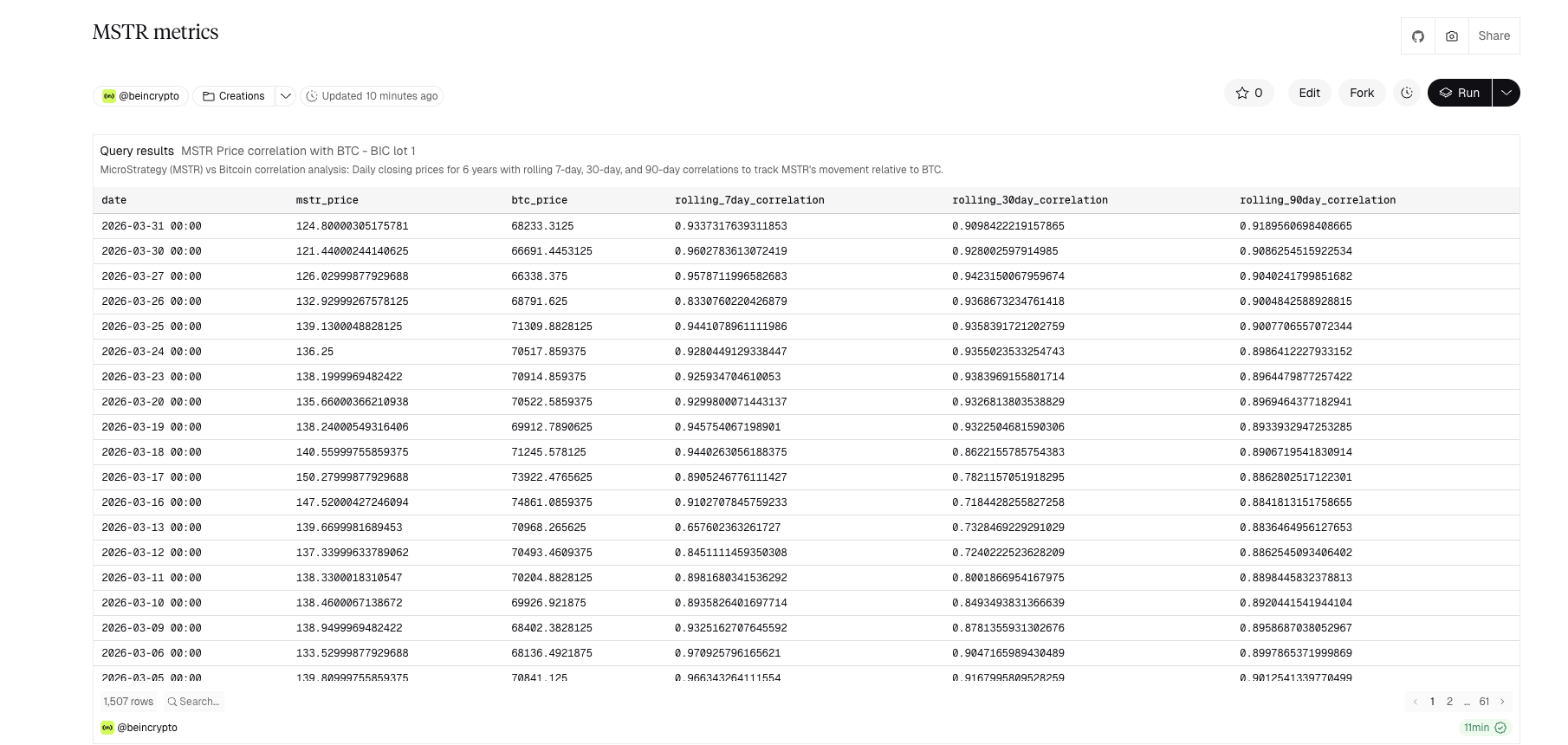Jump to last page 61
The image size is (1568, 745).
coord(1484,702)
